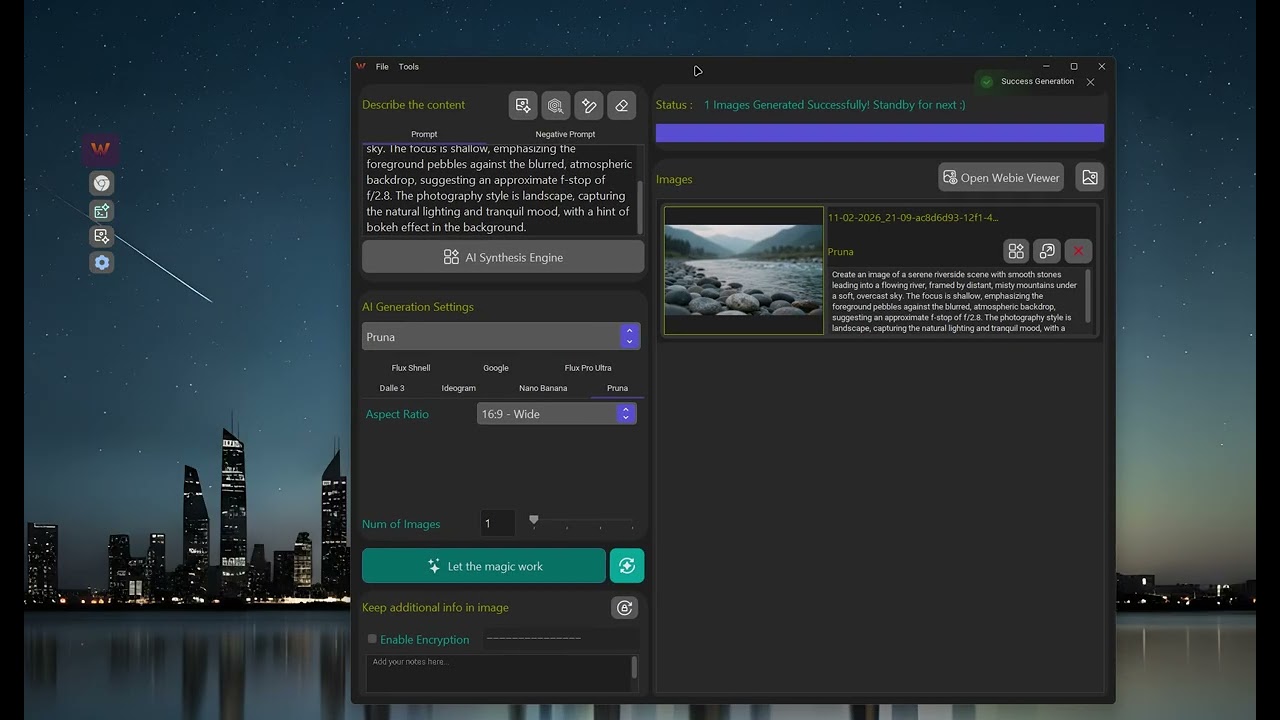Click the river stones image thumbnail

pos(744,271)
